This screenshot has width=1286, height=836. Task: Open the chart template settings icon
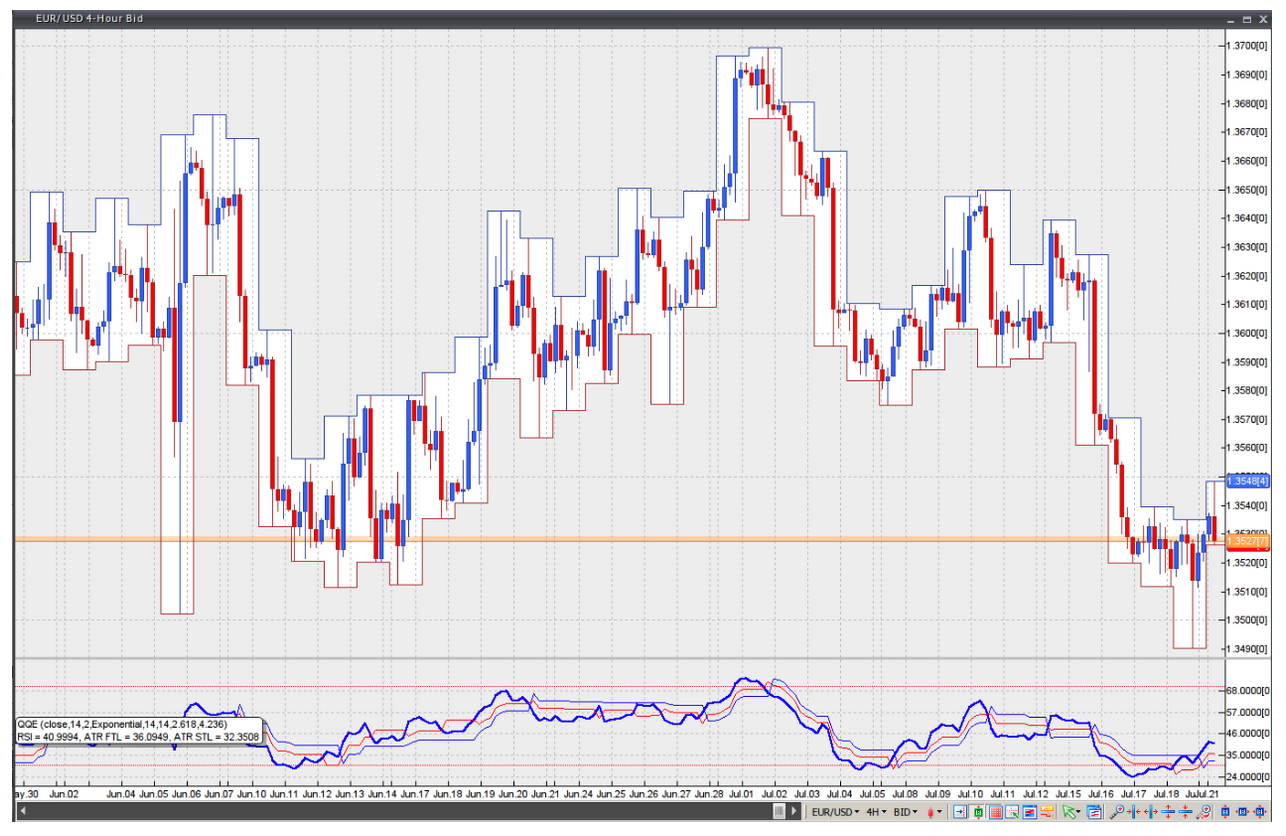click(1094, 811)
